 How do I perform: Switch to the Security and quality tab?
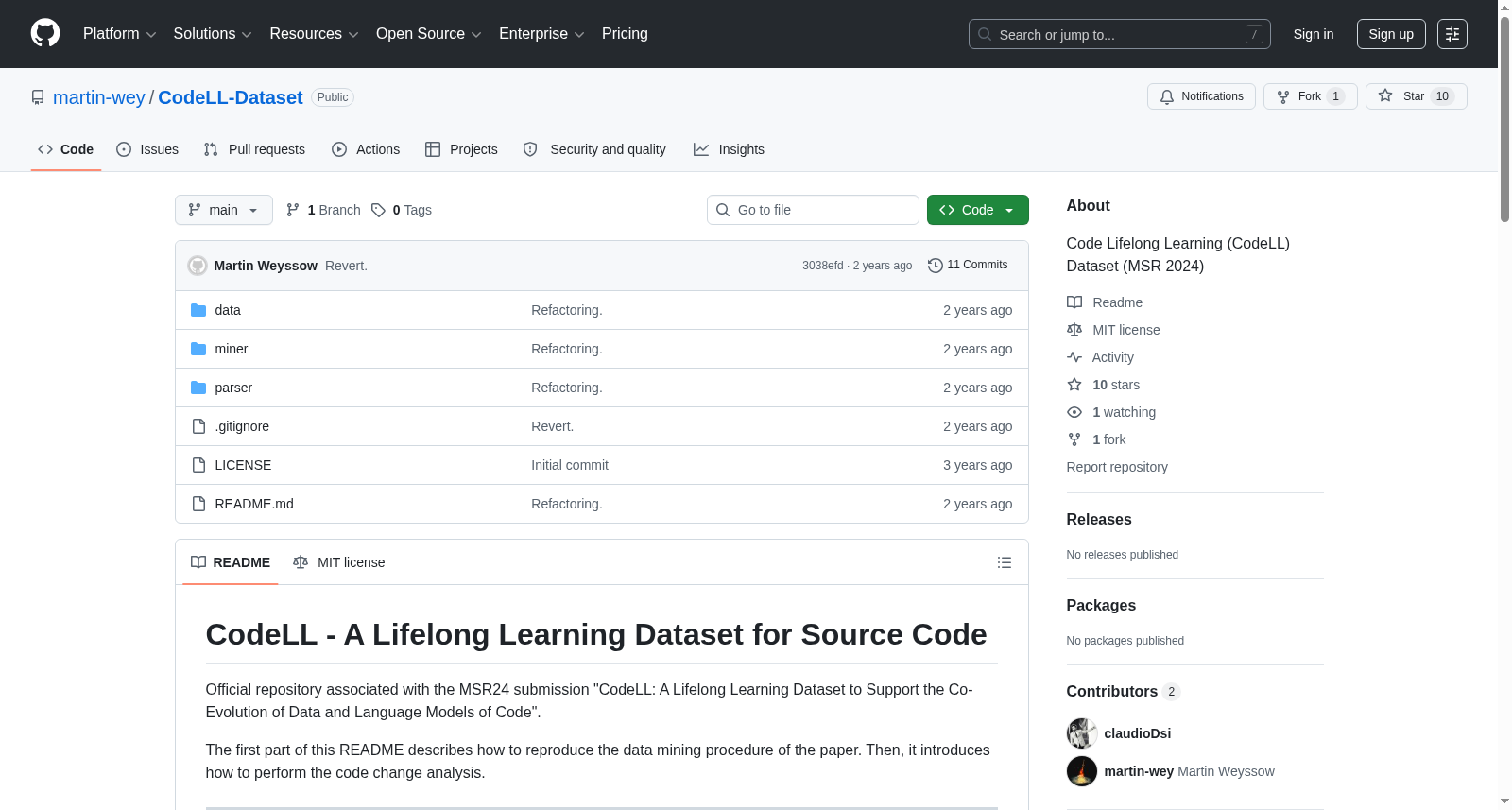[594, 149]
